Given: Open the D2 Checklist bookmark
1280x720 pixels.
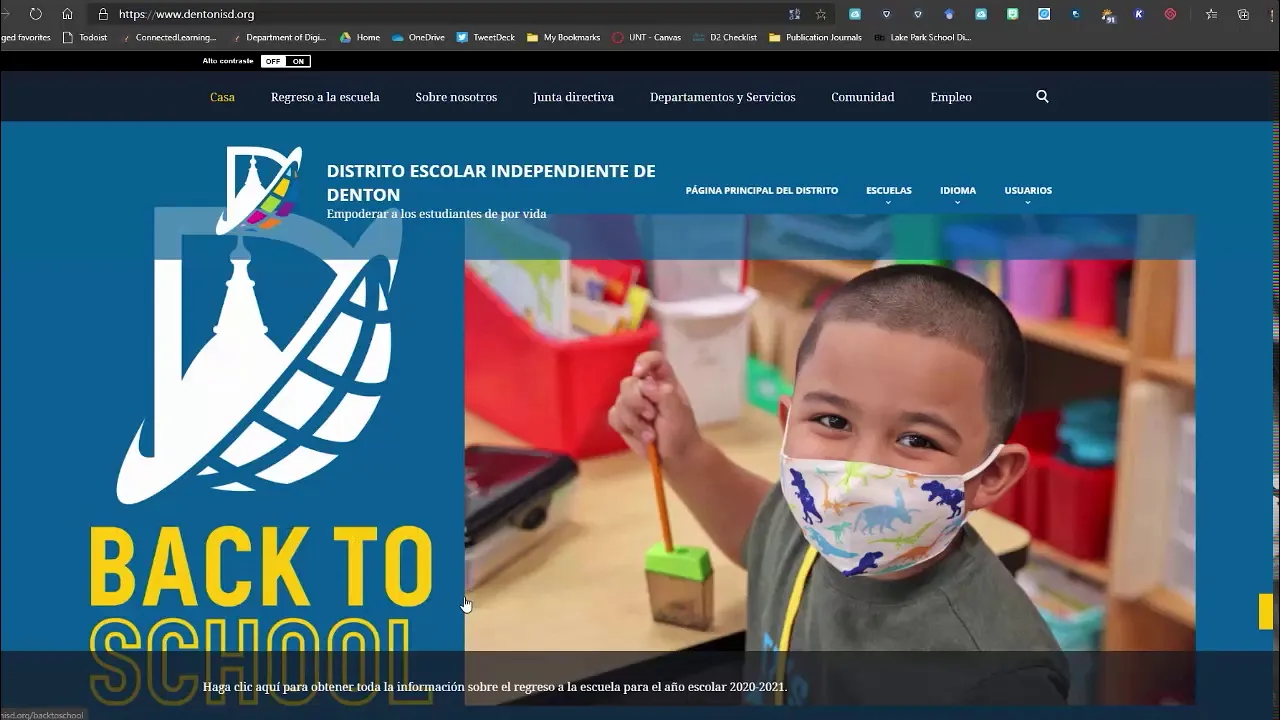Looking at the screenshot, I should [x=725, y=37].
